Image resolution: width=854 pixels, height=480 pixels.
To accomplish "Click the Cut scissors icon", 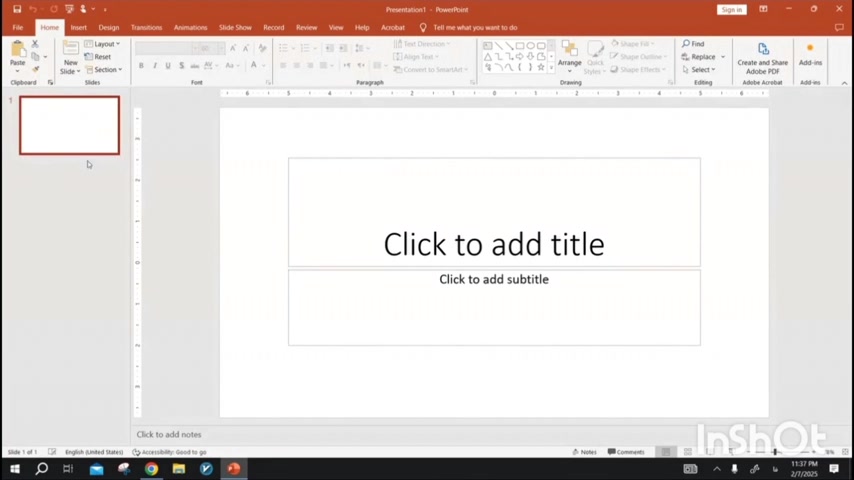I will point(35,44).
